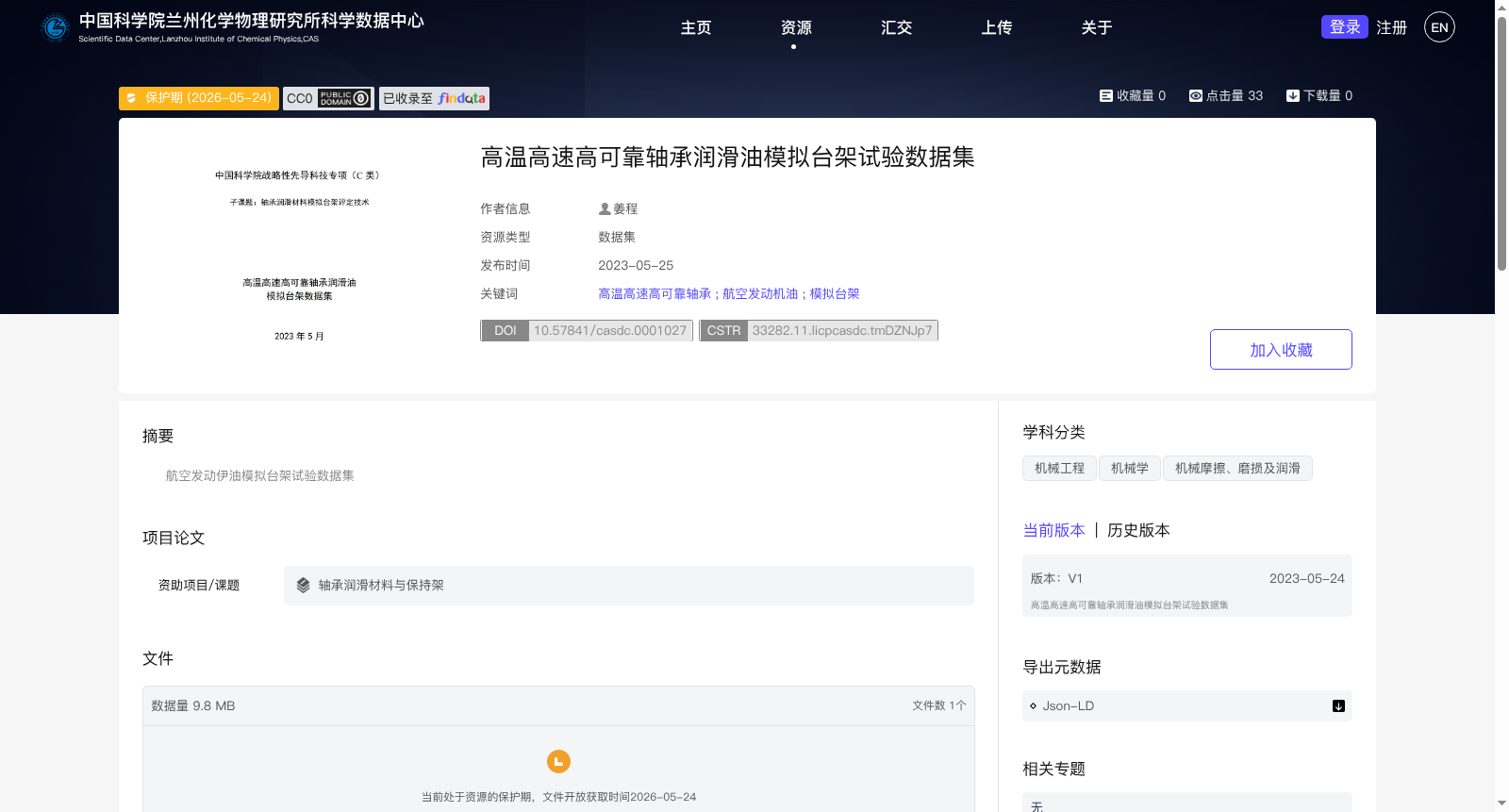This screenshot has width=1509, height=812.
Task: Switch to the 历史版本 tab
Action: (x=1138, y=530)
